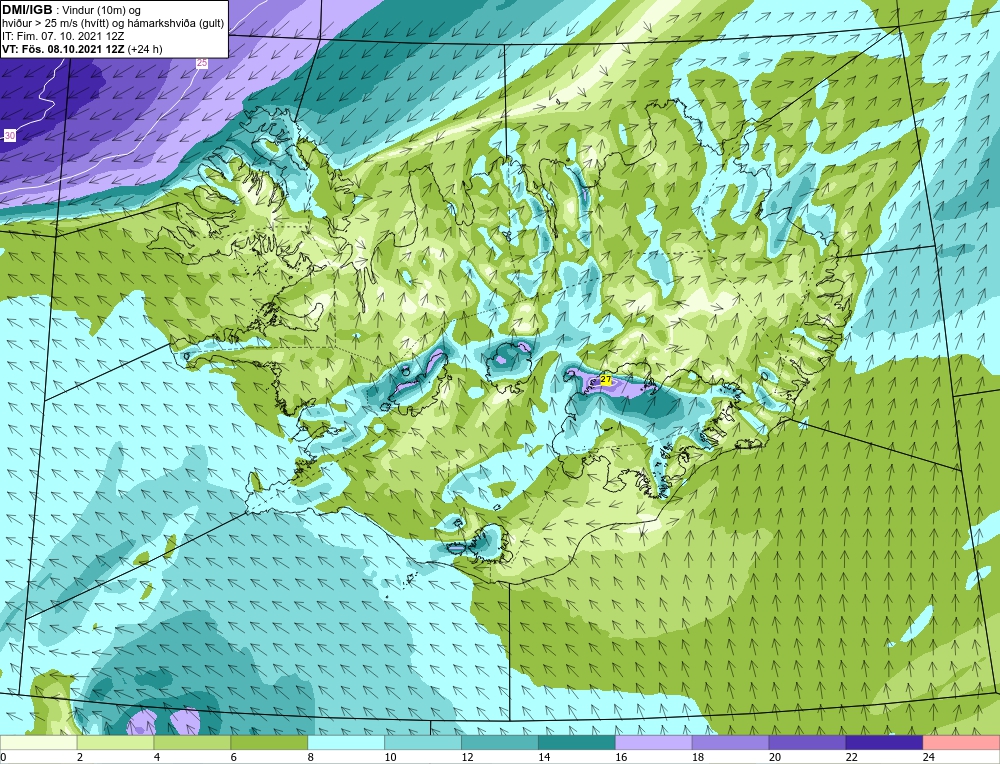Click the legend scale number 24
This screenshot has width=1000, height=764.
coord(929,757)
